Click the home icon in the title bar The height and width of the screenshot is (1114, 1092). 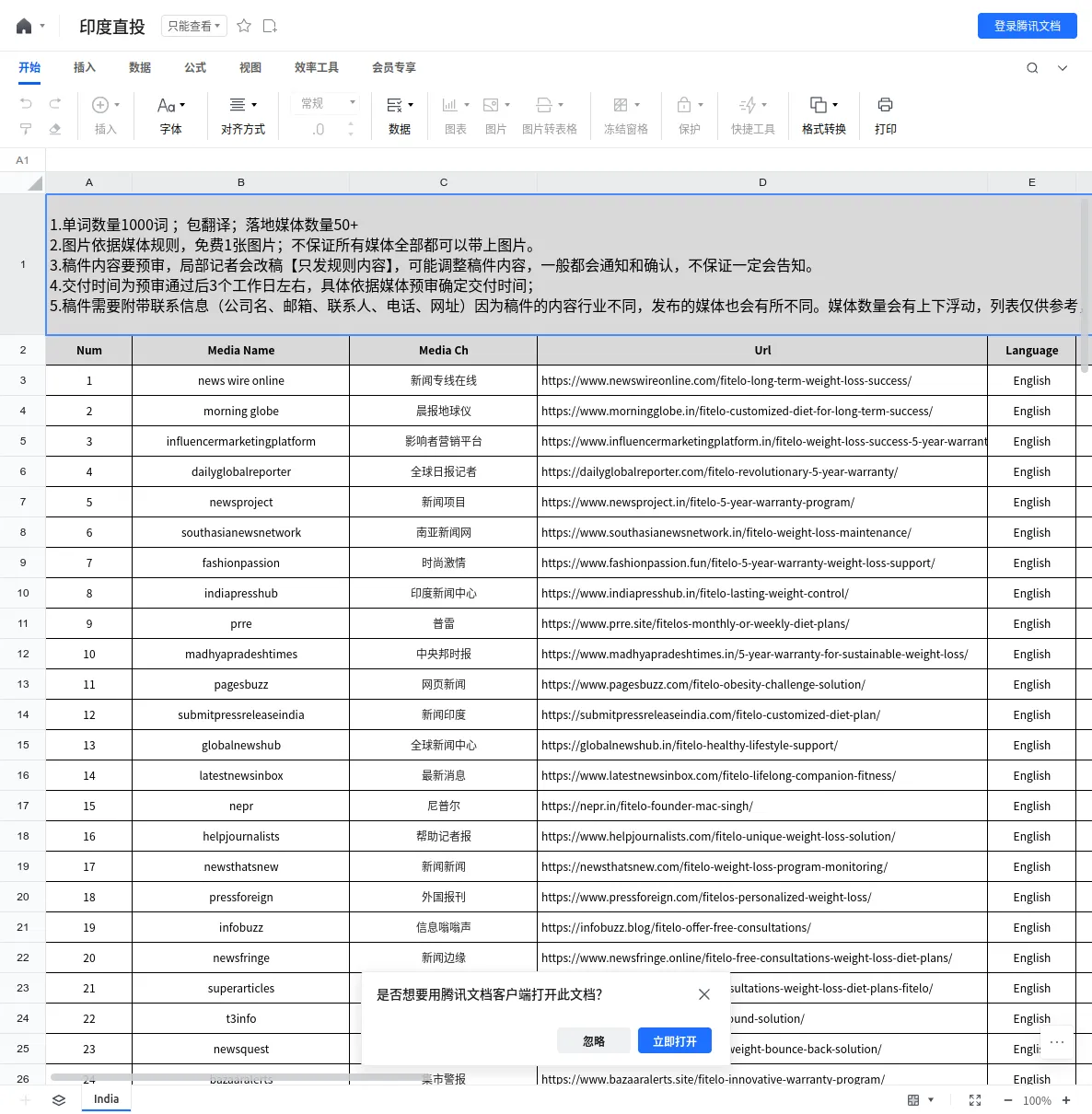pyautogui.click(x=24, y=26)
